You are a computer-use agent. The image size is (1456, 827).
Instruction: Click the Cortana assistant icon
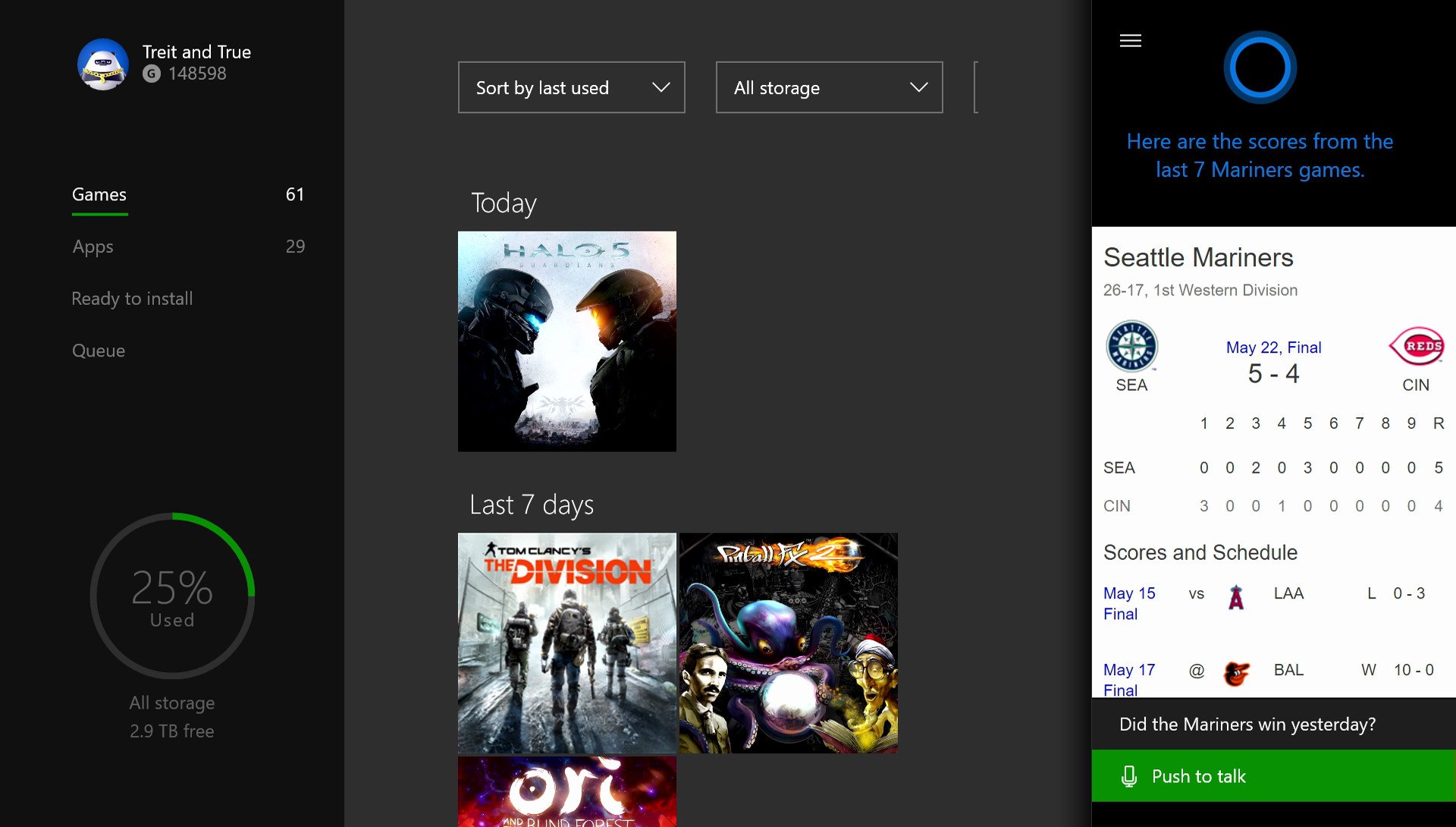[1261, 68]
